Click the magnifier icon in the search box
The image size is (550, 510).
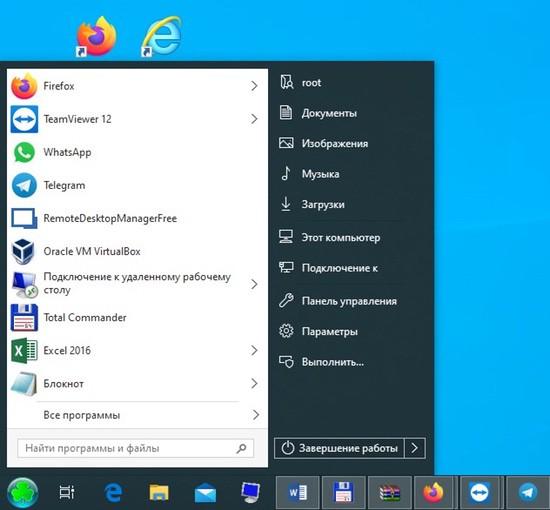pyautogui.click(x=241, y=448)
